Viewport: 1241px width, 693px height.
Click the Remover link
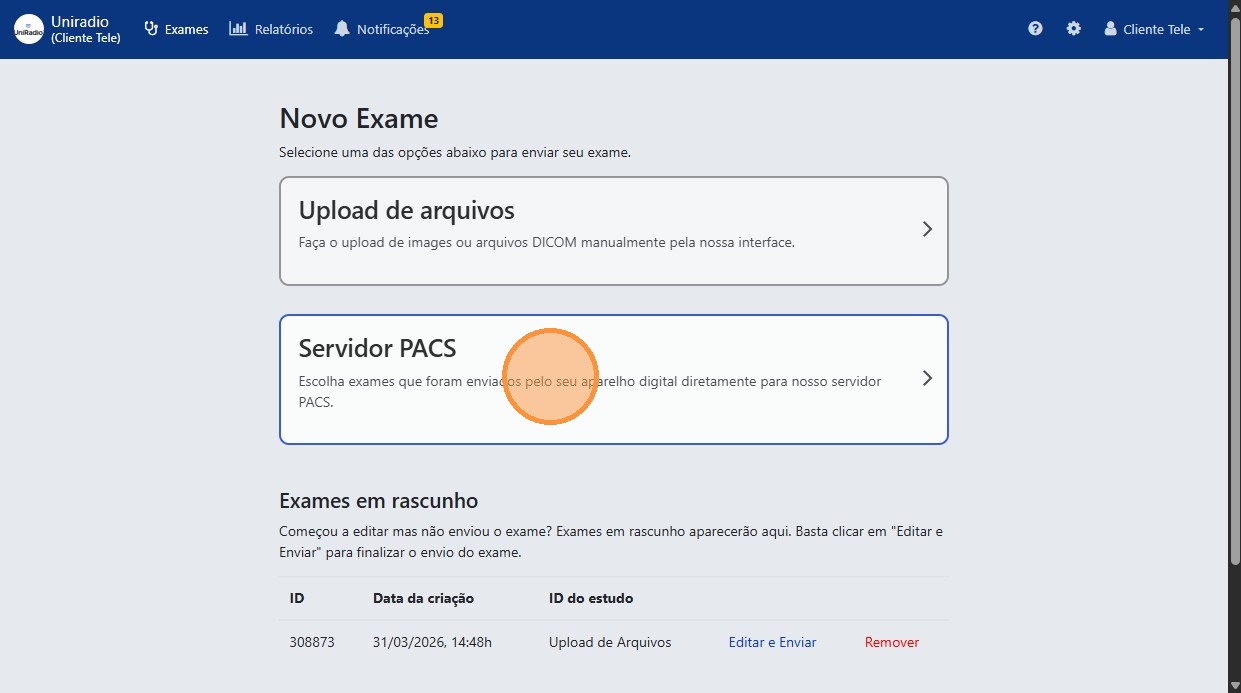click(x=891, y=642)
